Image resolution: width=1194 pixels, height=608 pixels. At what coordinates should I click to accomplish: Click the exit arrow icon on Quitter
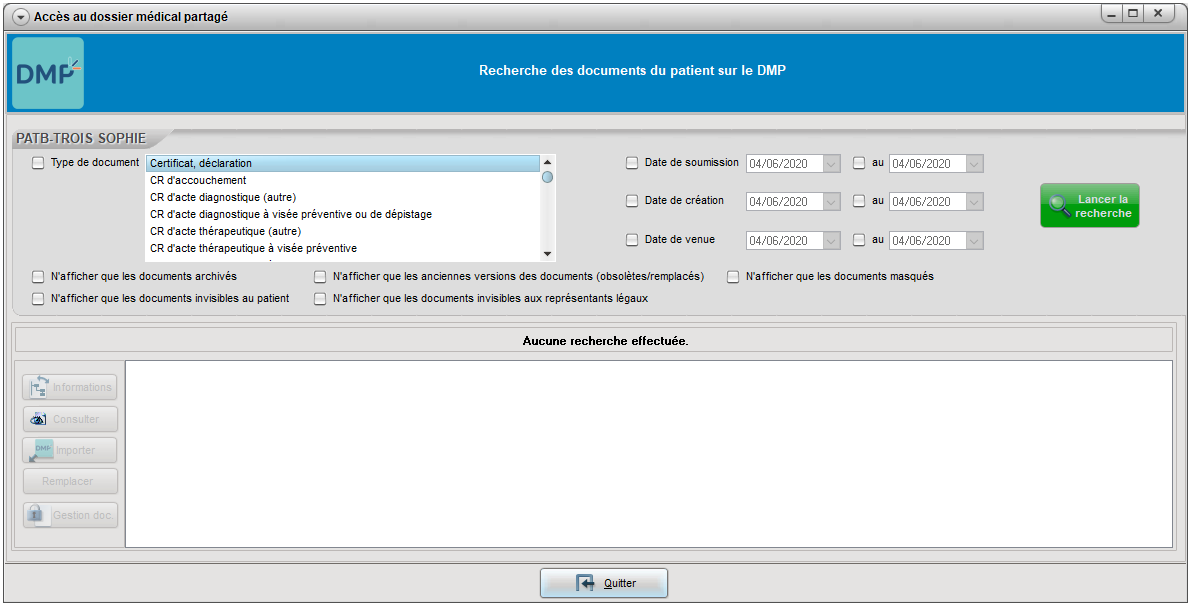585,583
